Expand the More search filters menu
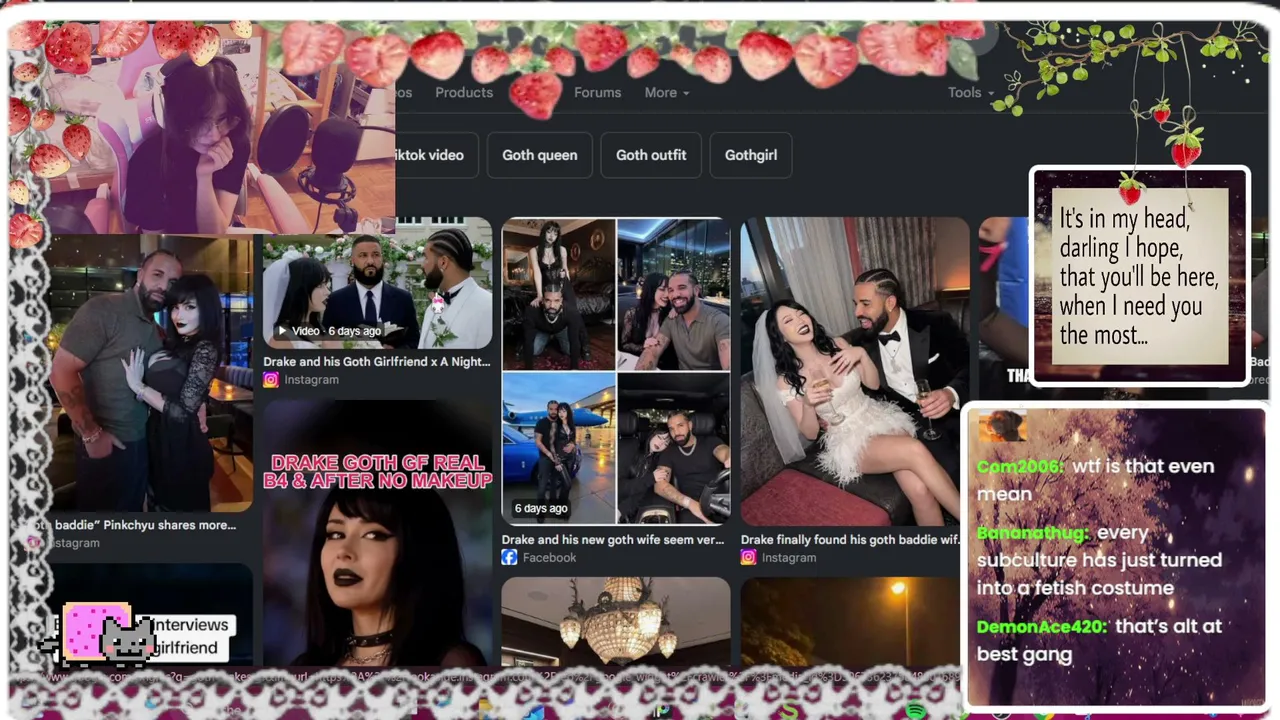Viewport: 1280px width, 720px height. pyautogui.click(x=666, y=92)
